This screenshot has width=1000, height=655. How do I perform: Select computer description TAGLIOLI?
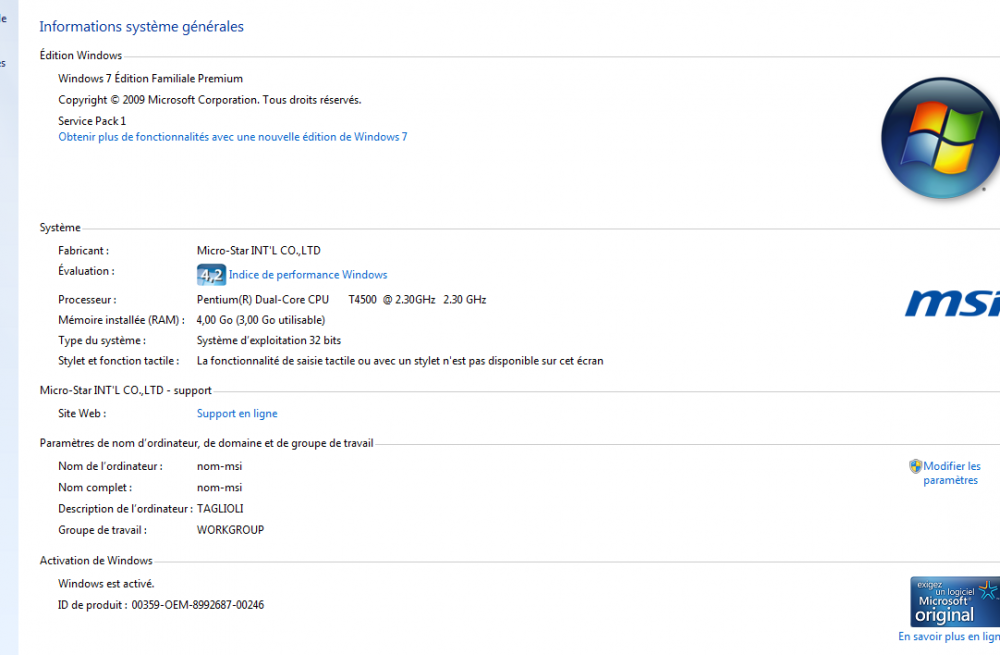[220, 509]
